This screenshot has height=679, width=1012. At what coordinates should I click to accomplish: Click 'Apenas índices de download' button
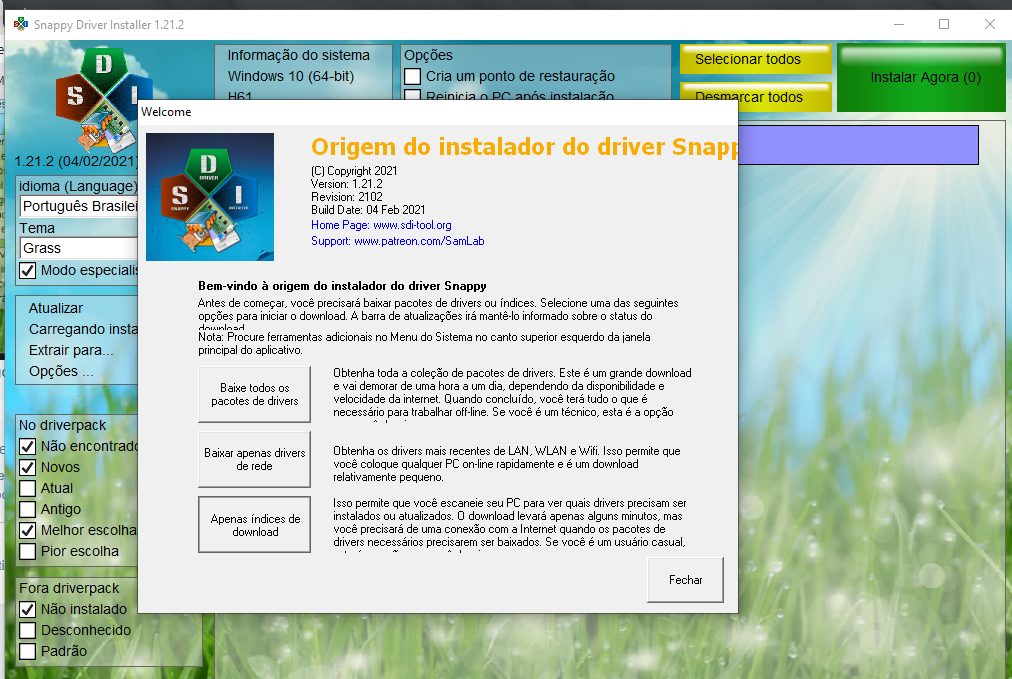(x=254, y=525)
